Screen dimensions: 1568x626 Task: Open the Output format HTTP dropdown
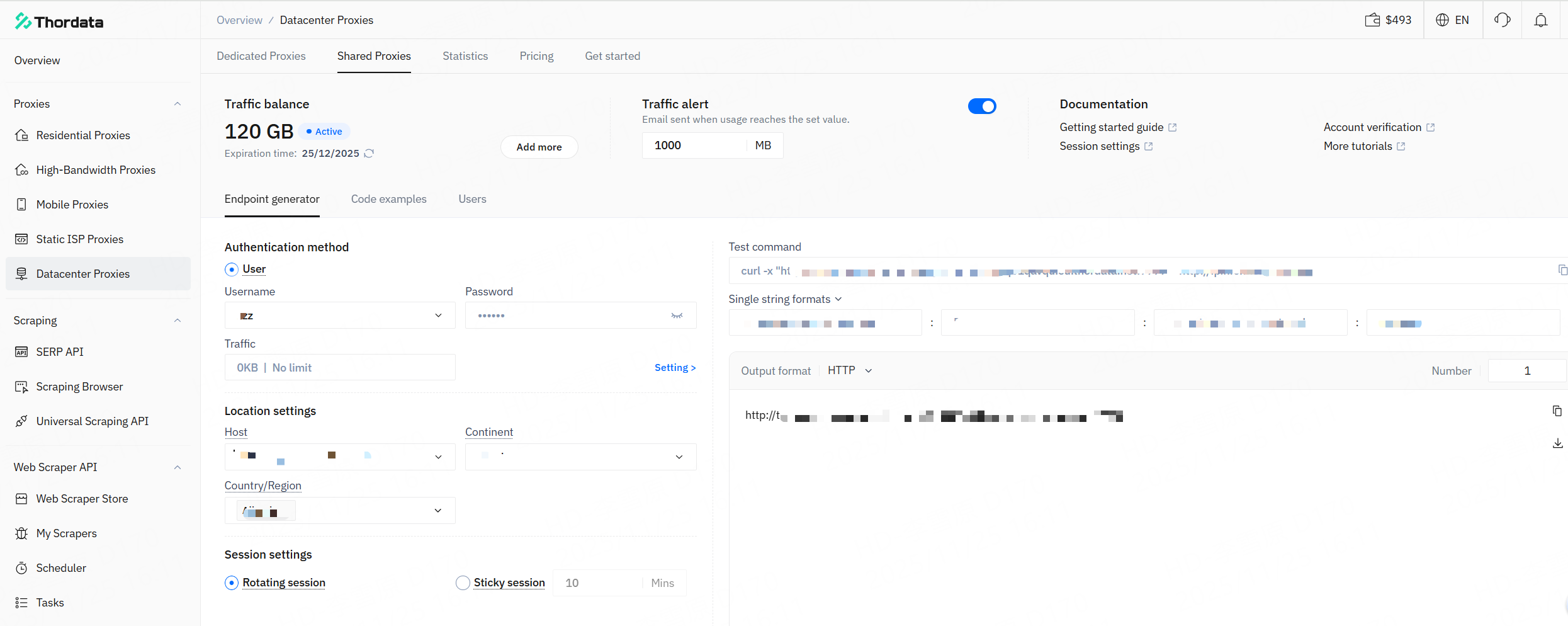[849, 371]
